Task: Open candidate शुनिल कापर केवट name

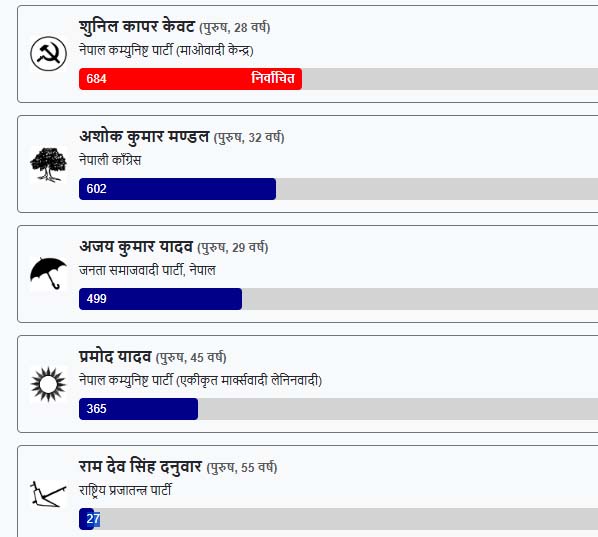Action: (137, 27)
